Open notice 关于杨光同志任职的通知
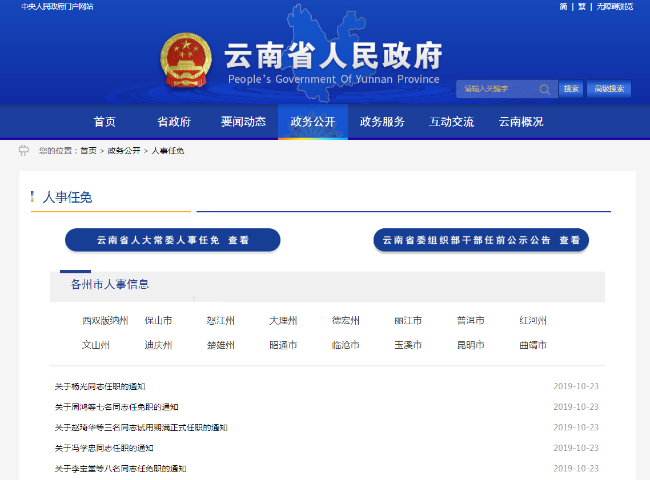 (x=100, y=386)
